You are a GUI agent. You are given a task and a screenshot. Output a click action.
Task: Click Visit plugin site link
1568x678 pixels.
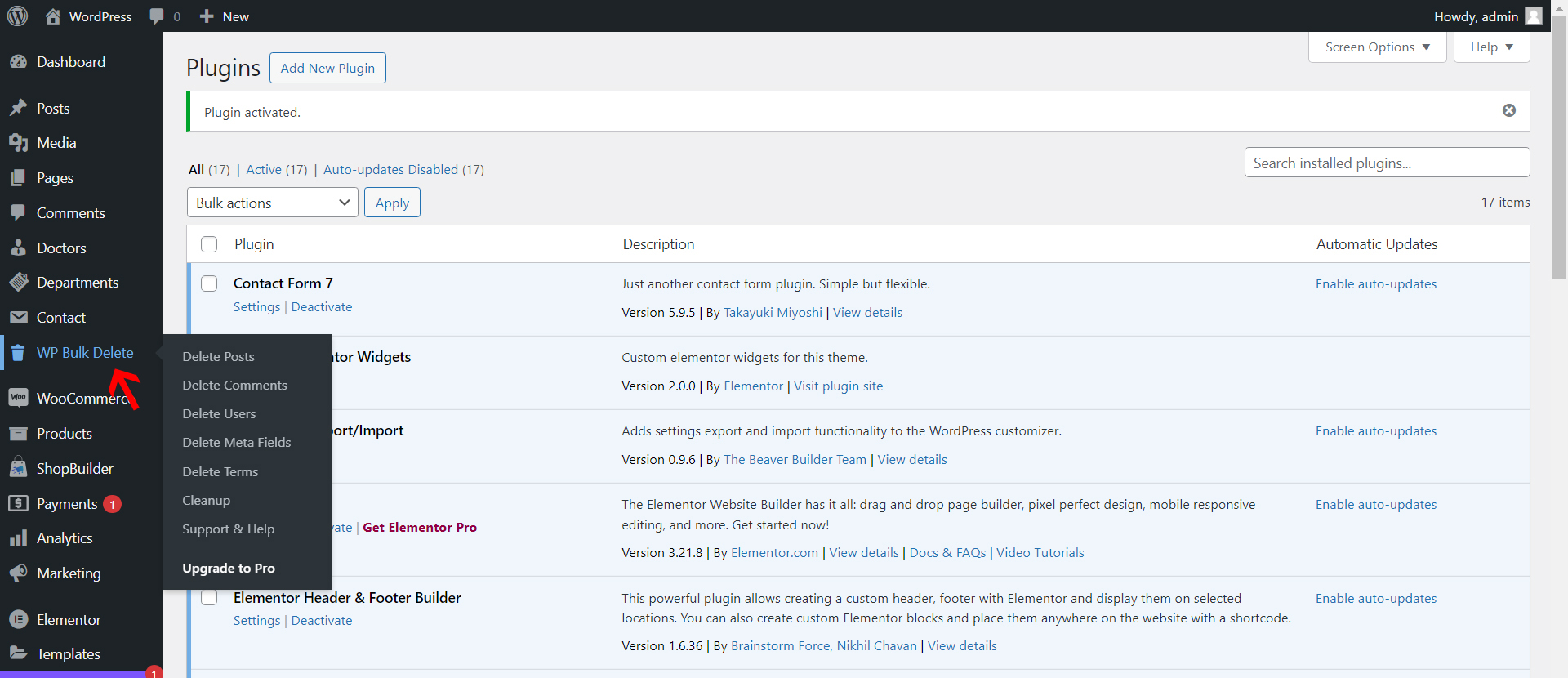[838, 386]
